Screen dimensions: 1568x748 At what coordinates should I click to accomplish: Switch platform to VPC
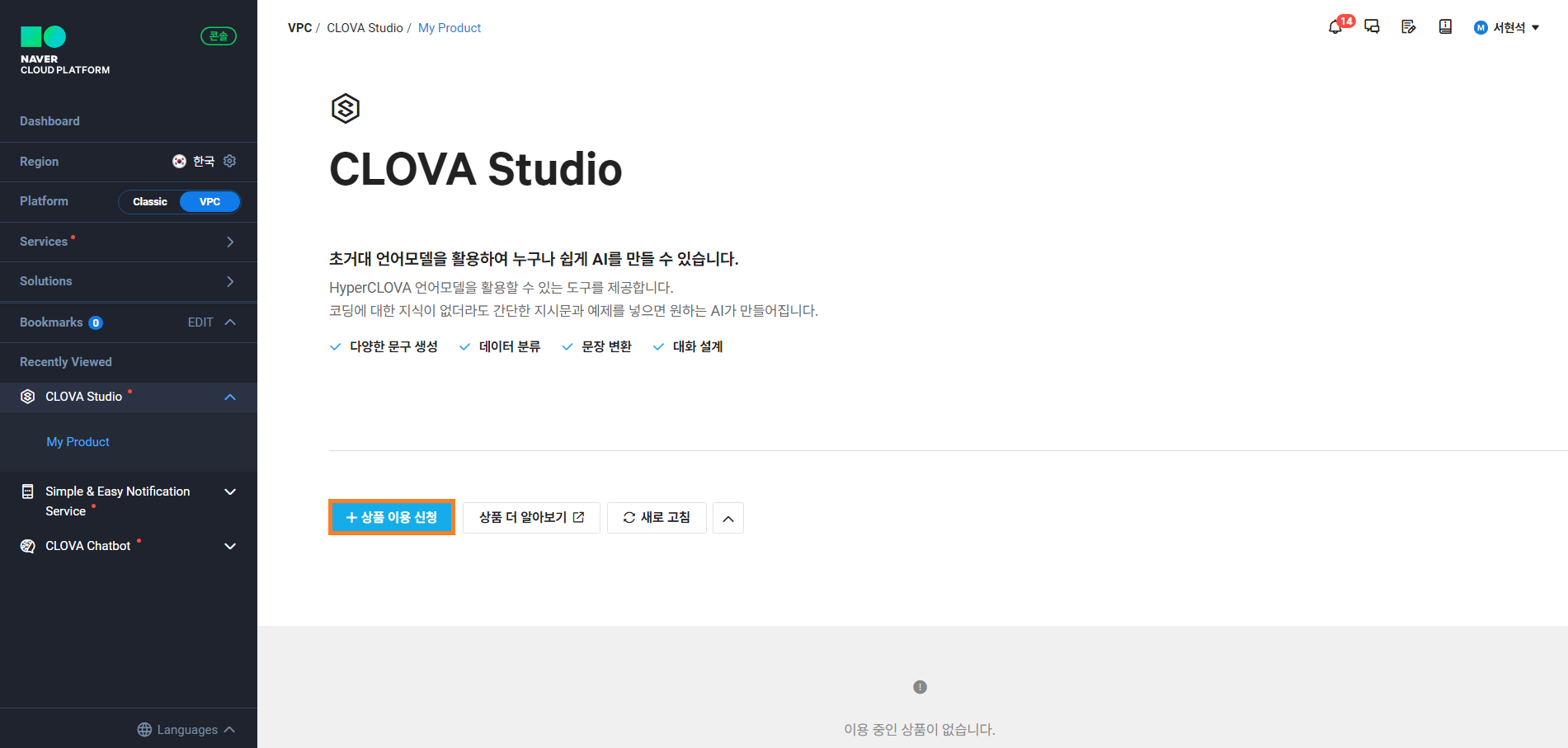pos(210,202)
